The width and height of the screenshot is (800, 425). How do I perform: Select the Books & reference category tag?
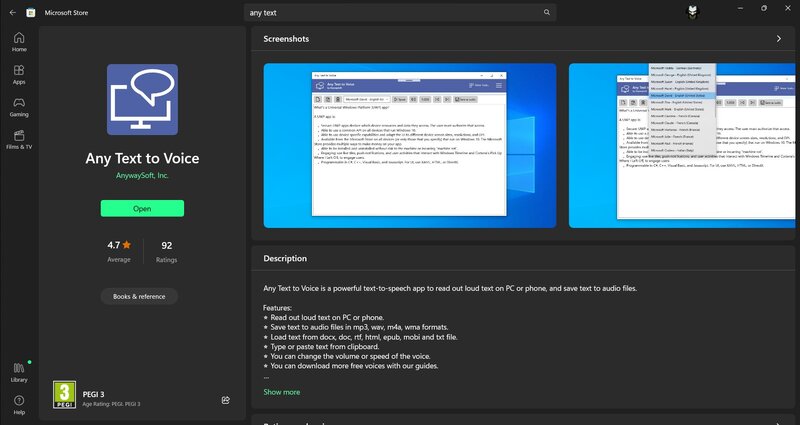point(139,296)
